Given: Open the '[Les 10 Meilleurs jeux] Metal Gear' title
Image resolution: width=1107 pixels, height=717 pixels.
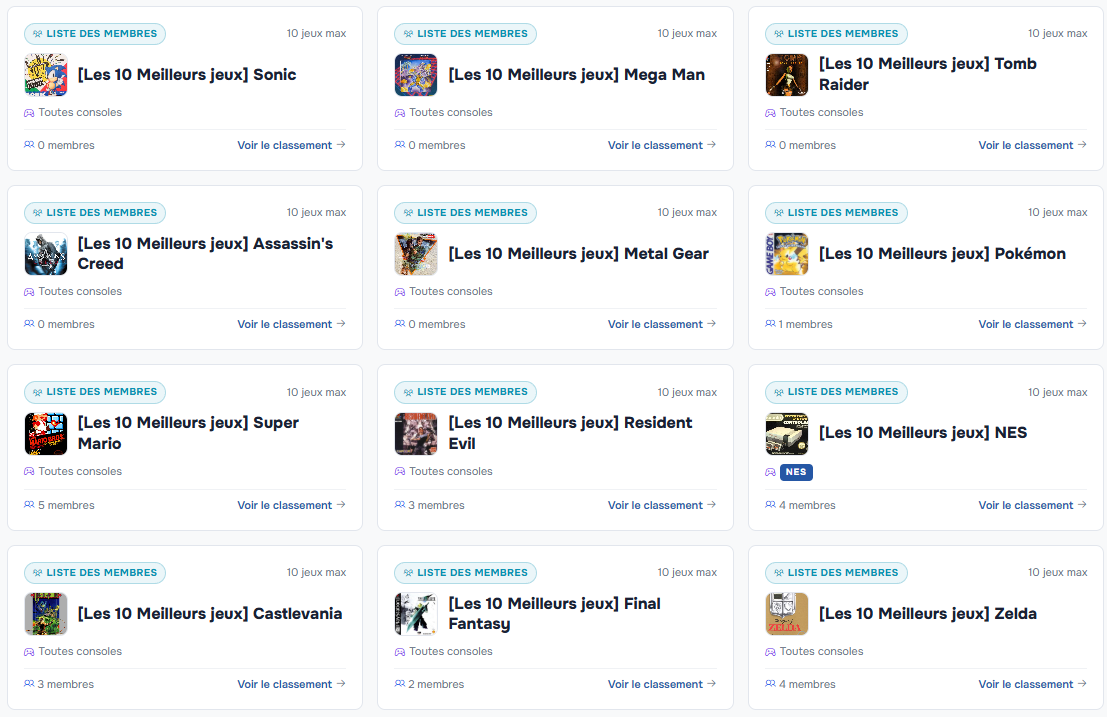Looking at the screenshot, I should [x=578, y=254].
